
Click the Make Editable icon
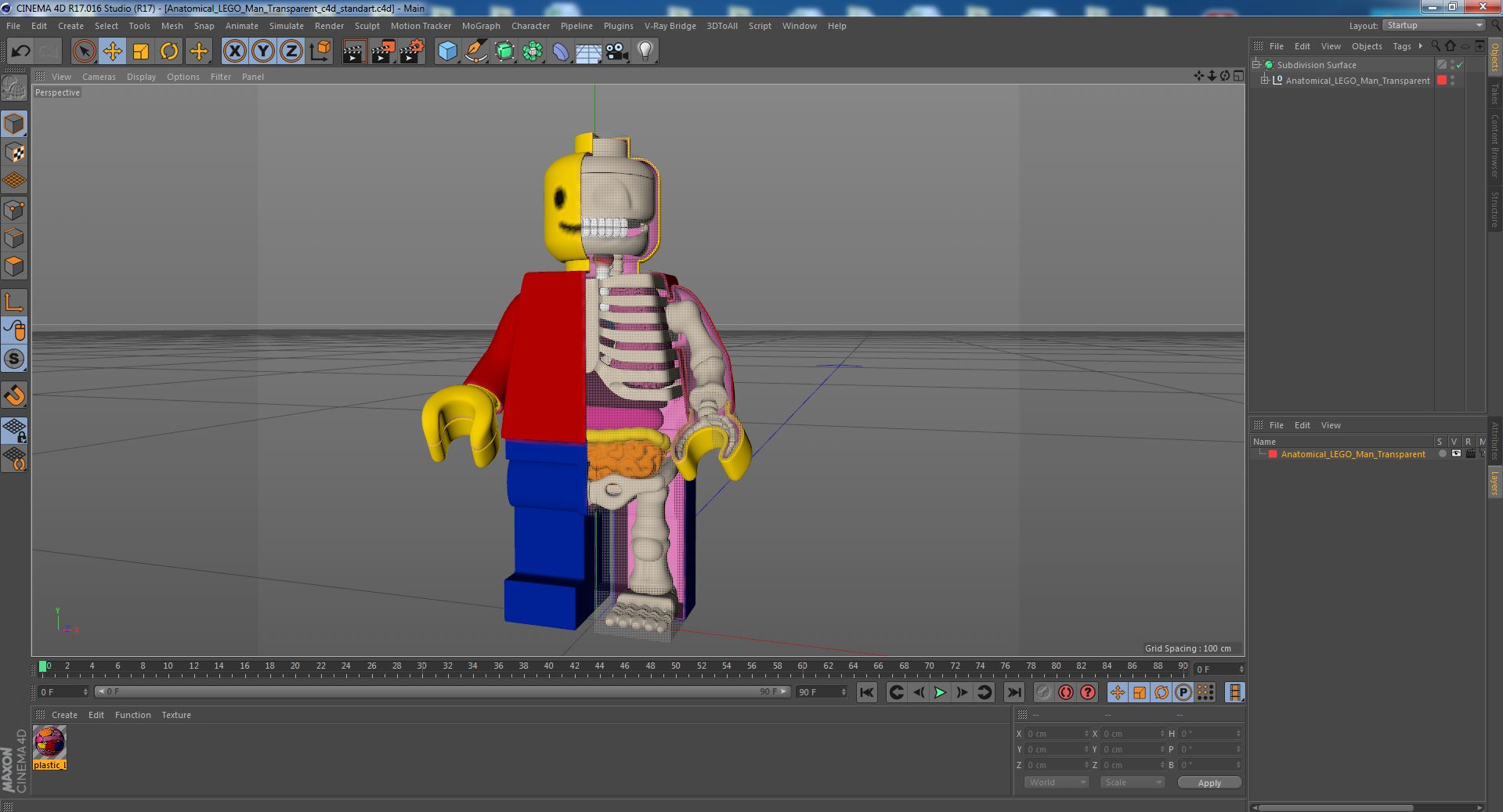[14, 88]
